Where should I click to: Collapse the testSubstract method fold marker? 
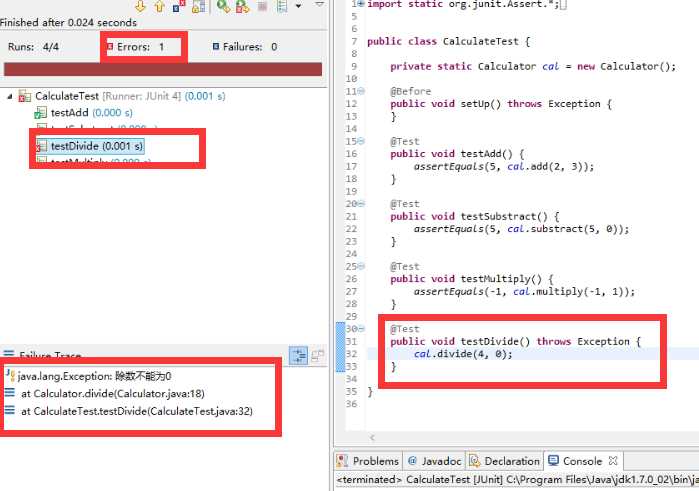tap(361, 204)
